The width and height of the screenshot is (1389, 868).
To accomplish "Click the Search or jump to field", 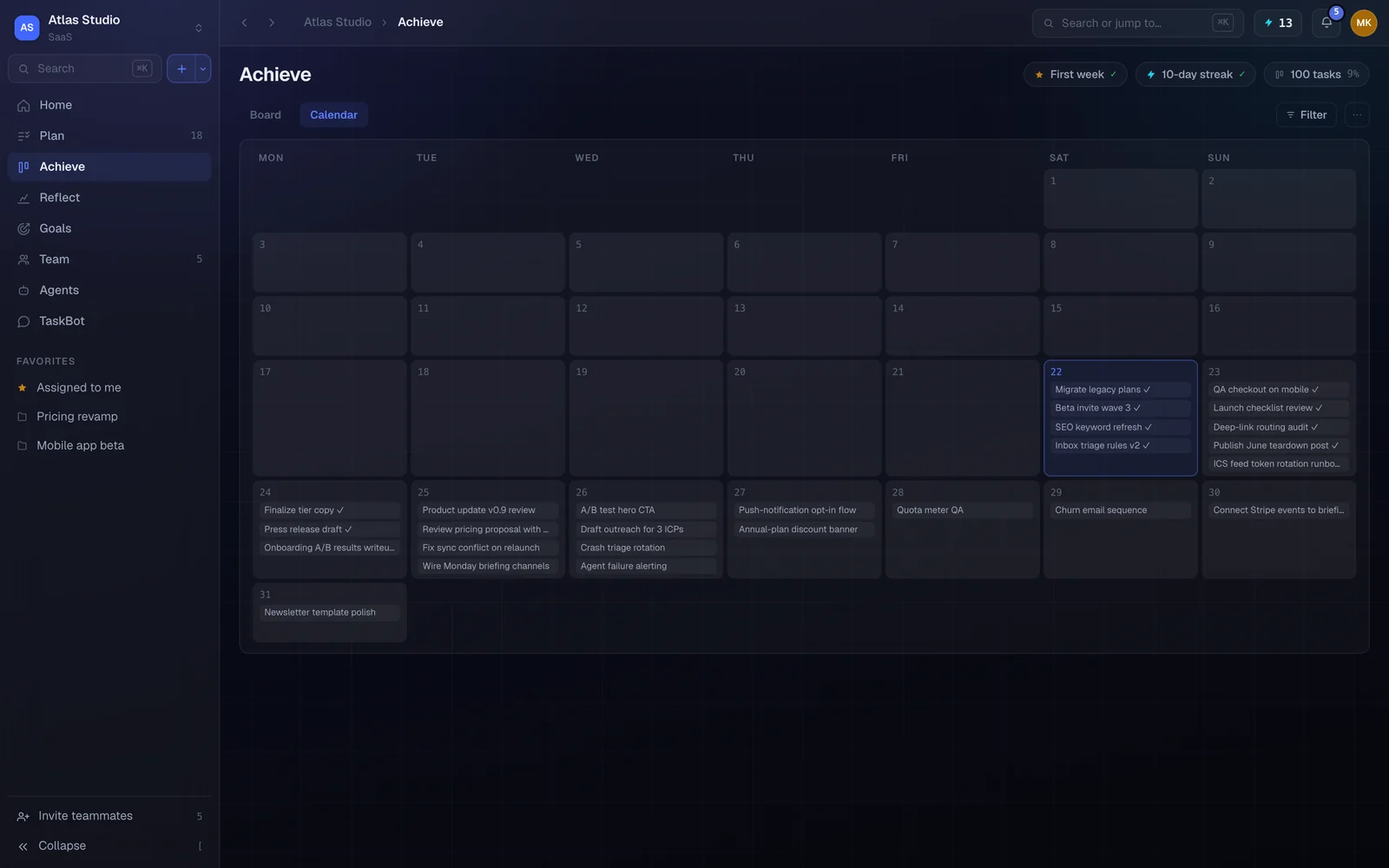I will click(x=1137, y=23).
